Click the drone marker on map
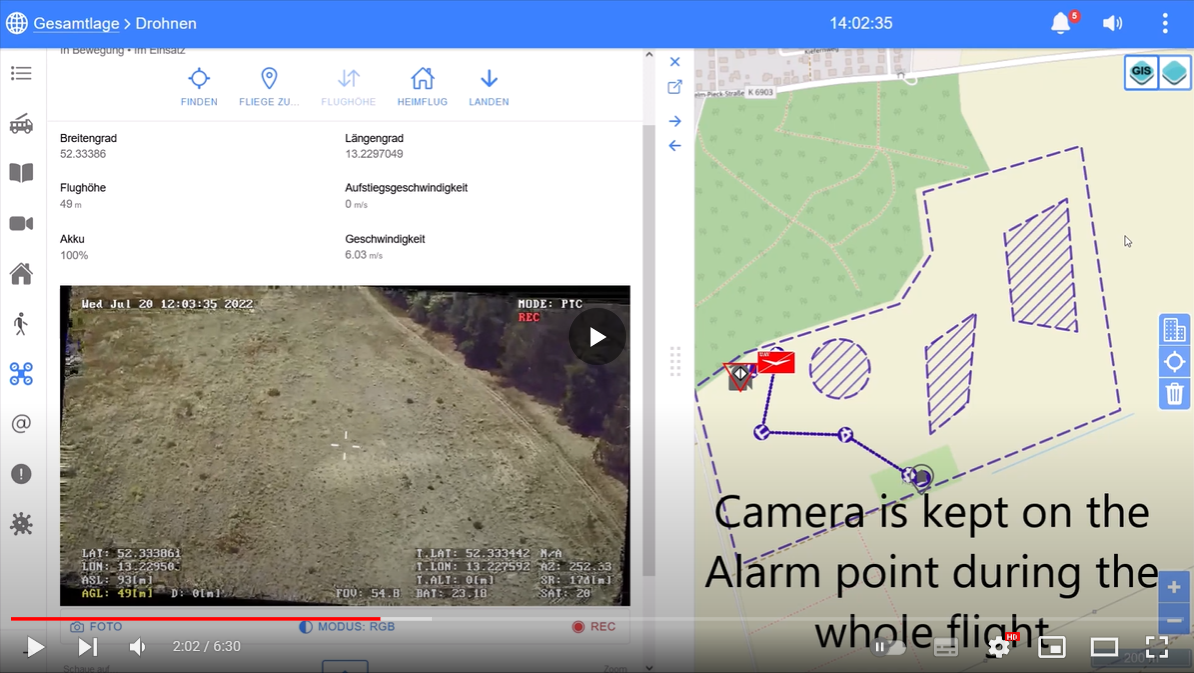 919,477
